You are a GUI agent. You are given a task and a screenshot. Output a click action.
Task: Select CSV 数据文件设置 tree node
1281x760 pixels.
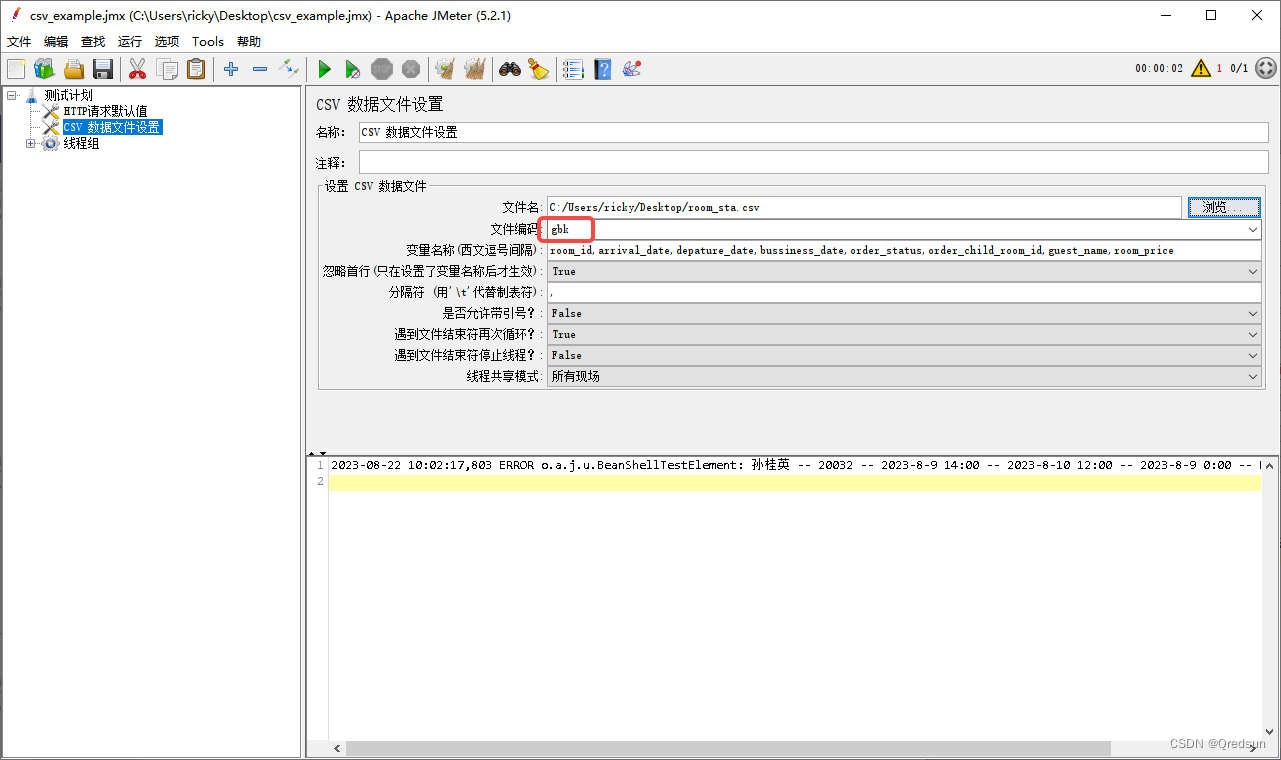(x=111, y=128)
